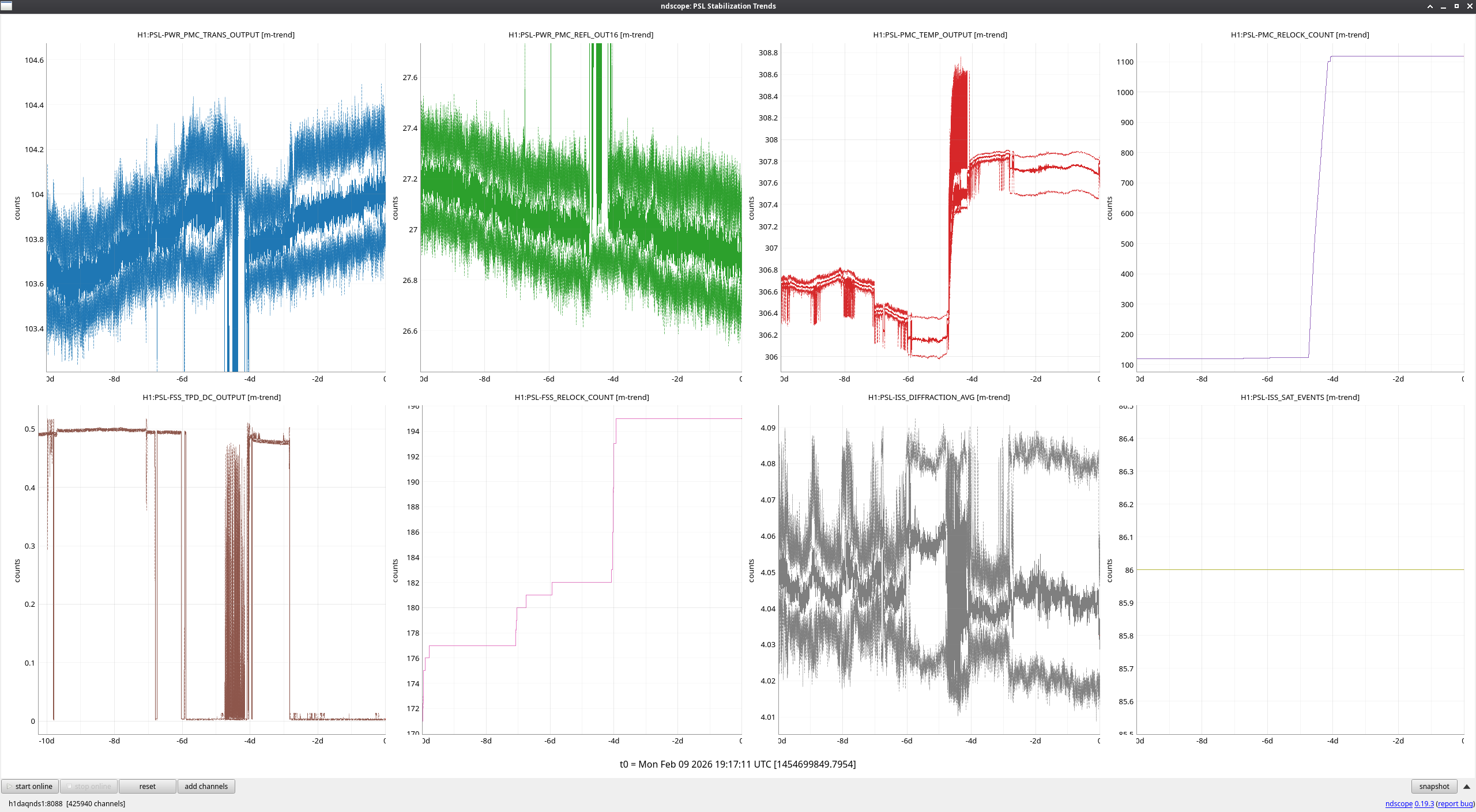Open the ndscope link in the footer

(1398, 803)
